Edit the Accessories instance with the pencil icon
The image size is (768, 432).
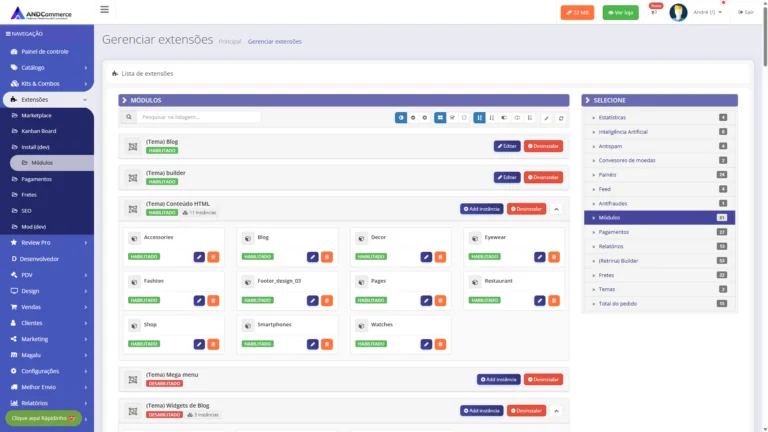(199, 257)
